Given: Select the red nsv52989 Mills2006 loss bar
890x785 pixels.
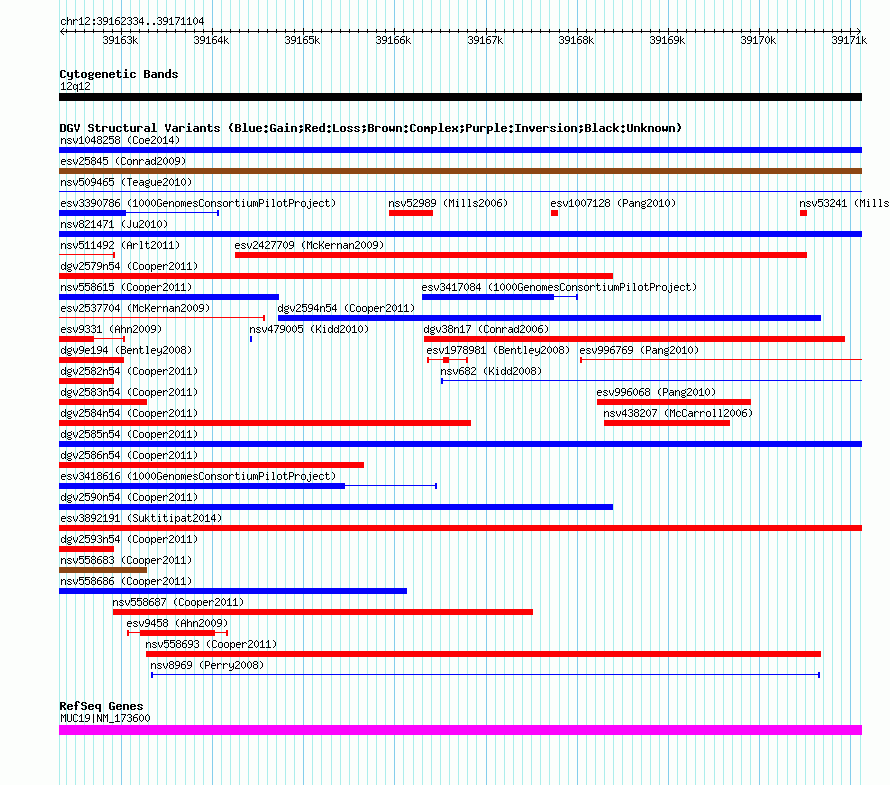Looking at the screenshot, I should click(411, 213).
